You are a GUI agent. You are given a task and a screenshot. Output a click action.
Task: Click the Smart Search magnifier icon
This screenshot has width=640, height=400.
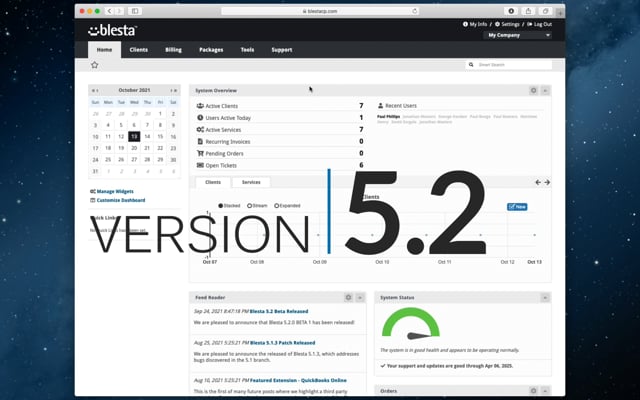click(471, 64)
